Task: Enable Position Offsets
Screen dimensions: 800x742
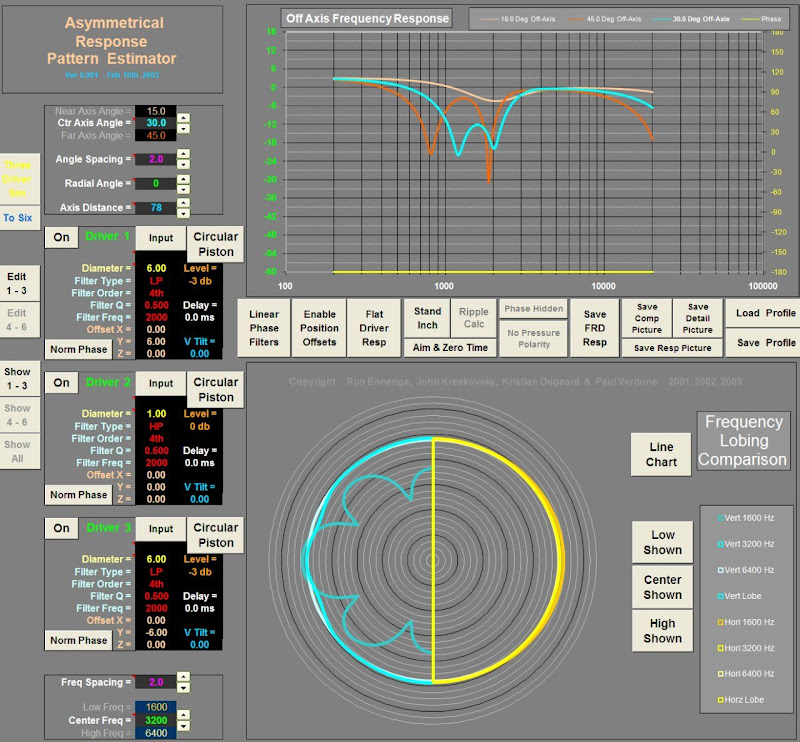Action: [x=319, y=327]
